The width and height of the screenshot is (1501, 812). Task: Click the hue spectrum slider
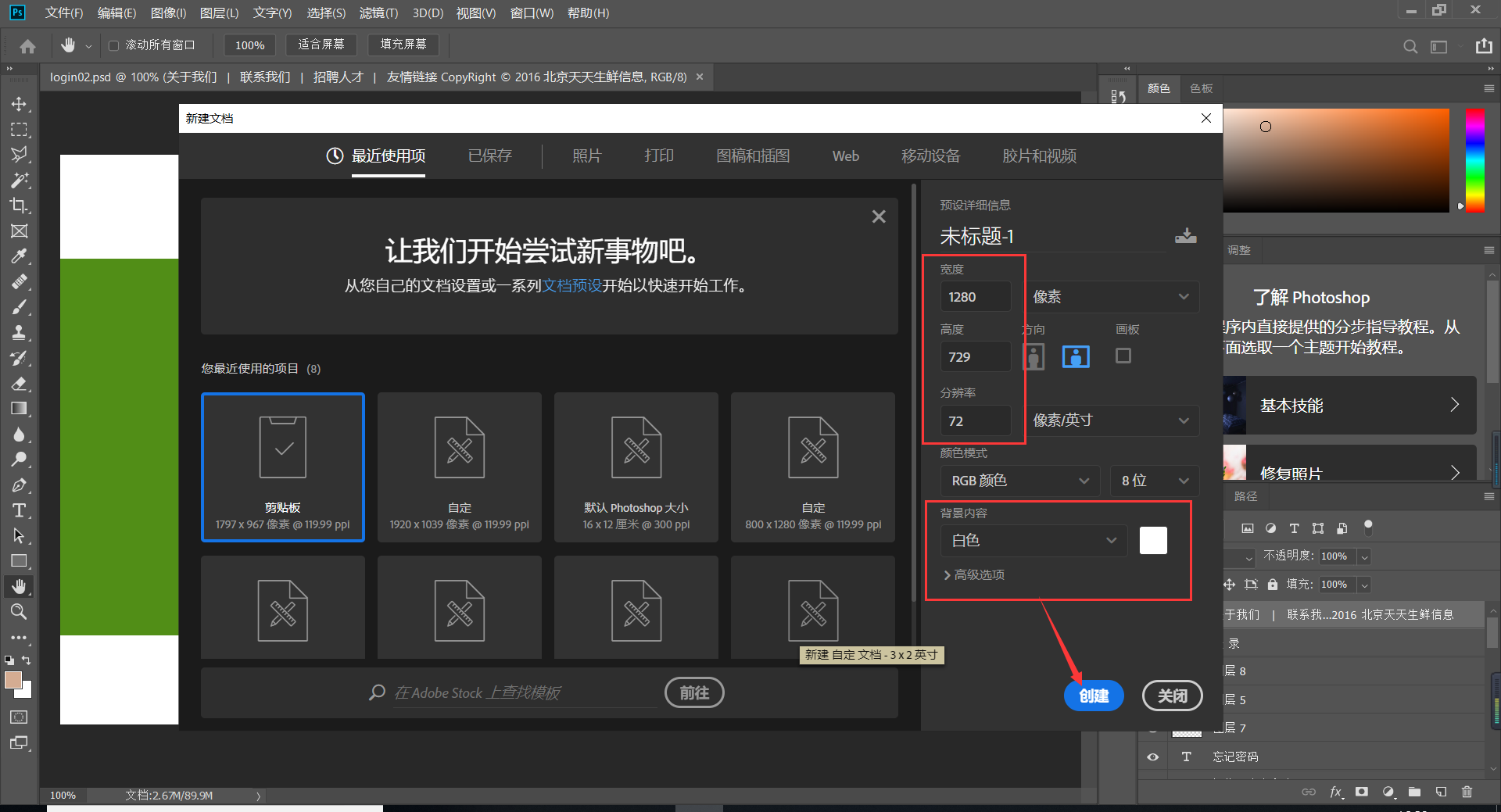[x=1475, y=160]
